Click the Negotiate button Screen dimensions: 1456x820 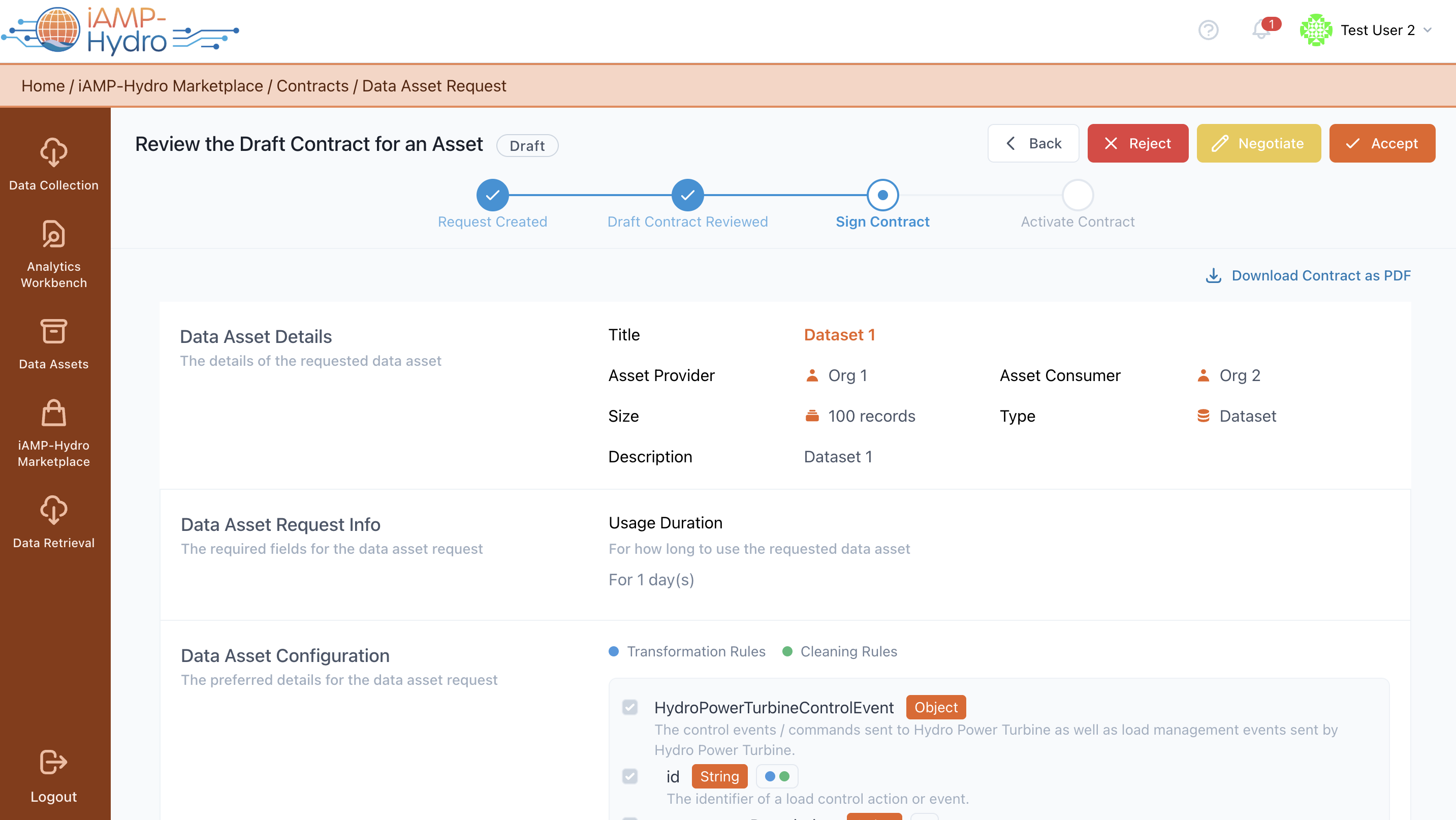[x=1258, y=144]
